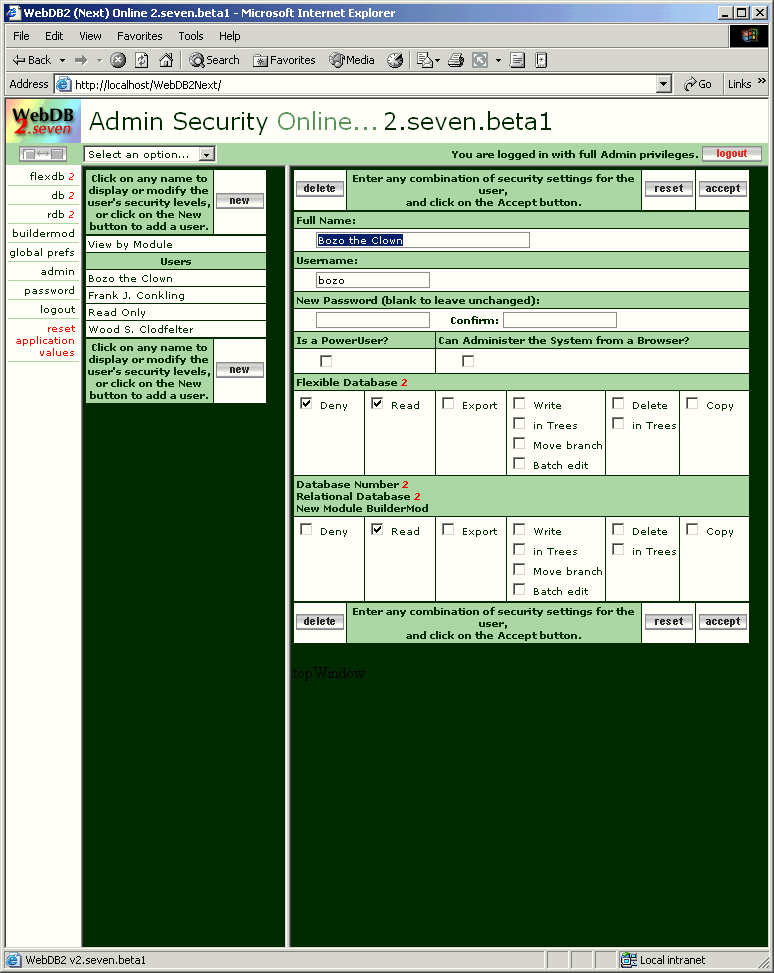The height and width of the screenshot is (973, 774).
Task: Click reset application values link
Action: [x=45, y=340]
